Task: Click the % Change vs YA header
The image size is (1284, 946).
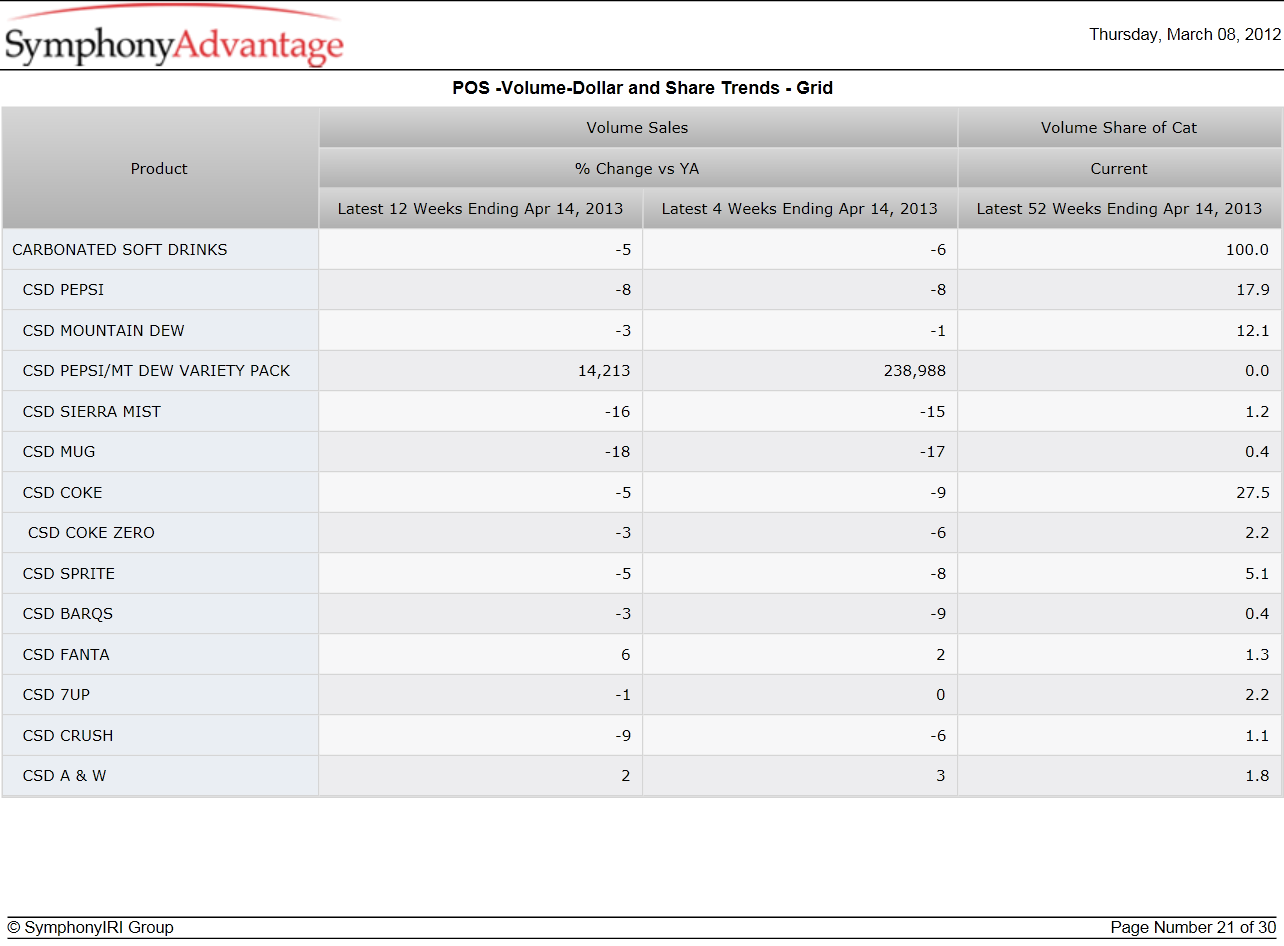Action: [637, 168]
